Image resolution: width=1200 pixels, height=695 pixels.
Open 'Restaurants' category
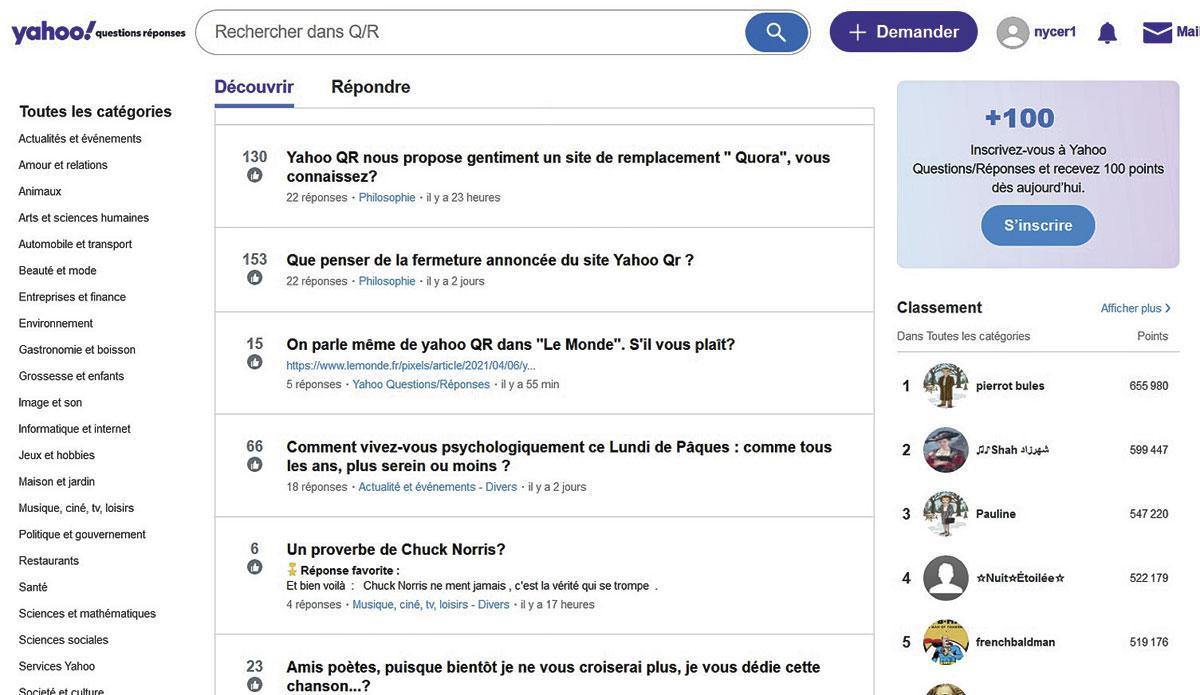48,561
